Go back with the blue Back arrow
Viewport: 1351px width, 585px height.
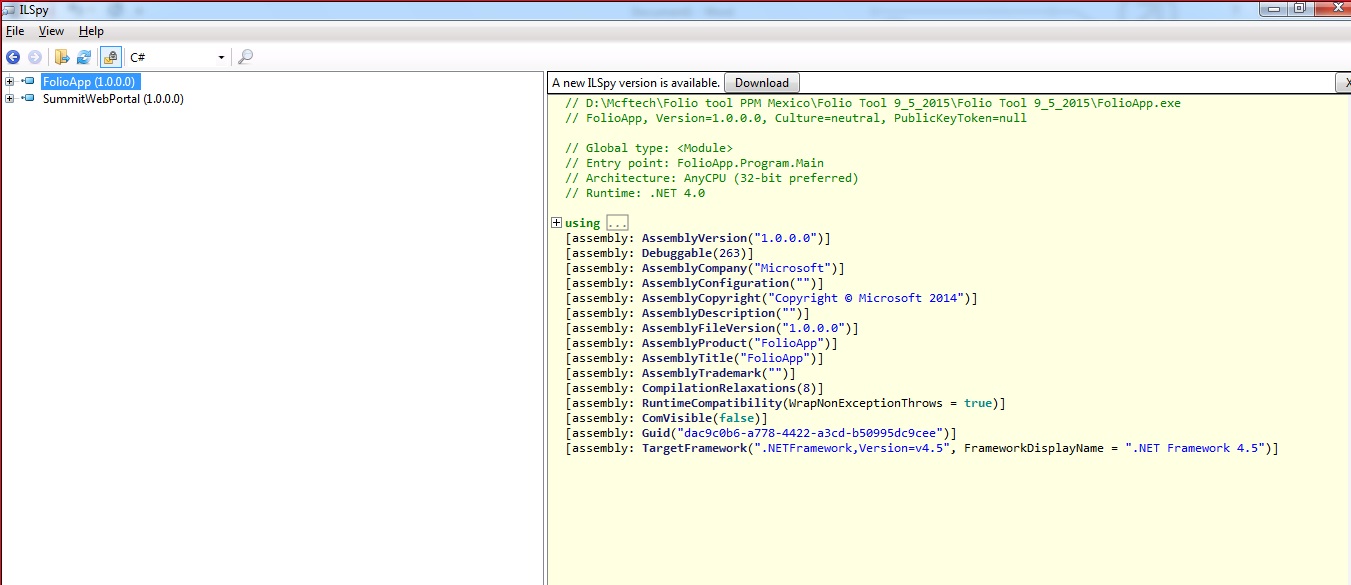pos(13,57)
